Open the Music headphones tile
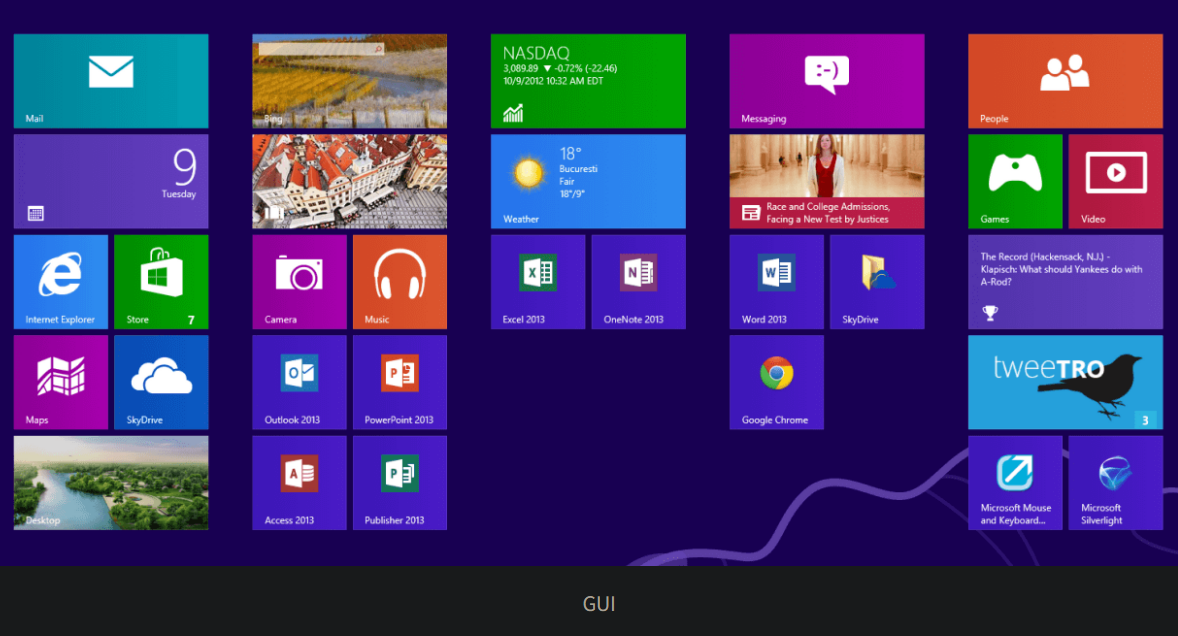Image resolution: width=1178 pixels, height=636 pixels. click(400, 282)
